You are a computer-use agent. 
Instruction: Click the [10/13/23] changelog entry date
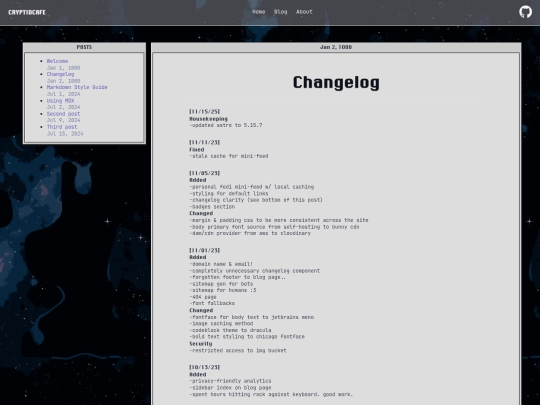click(205, 367)
